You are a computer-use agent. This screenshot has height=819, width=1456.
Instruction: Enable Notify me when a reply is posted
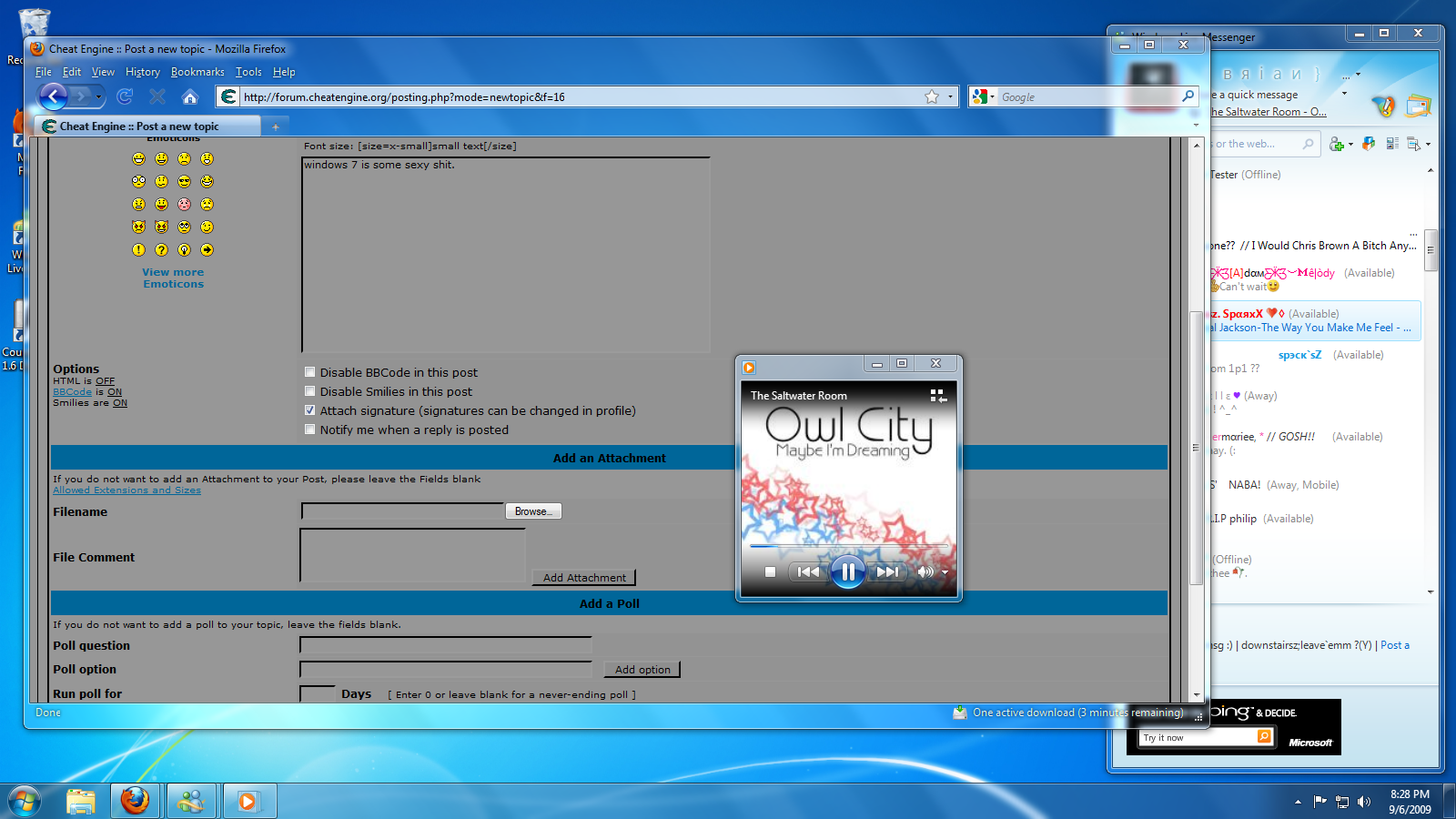coord(310,430)
